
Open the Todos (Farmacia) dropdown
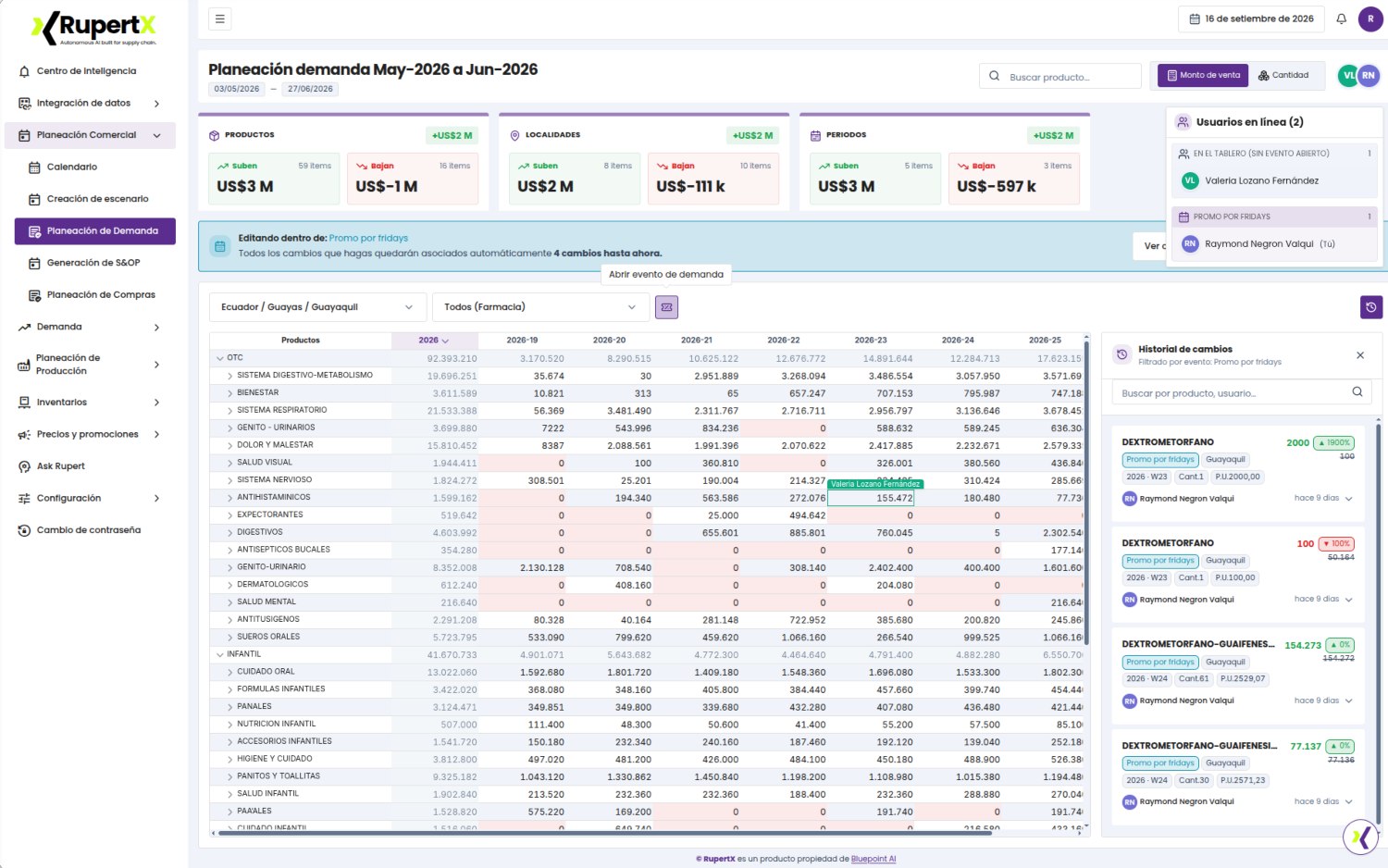pos(539,307)
